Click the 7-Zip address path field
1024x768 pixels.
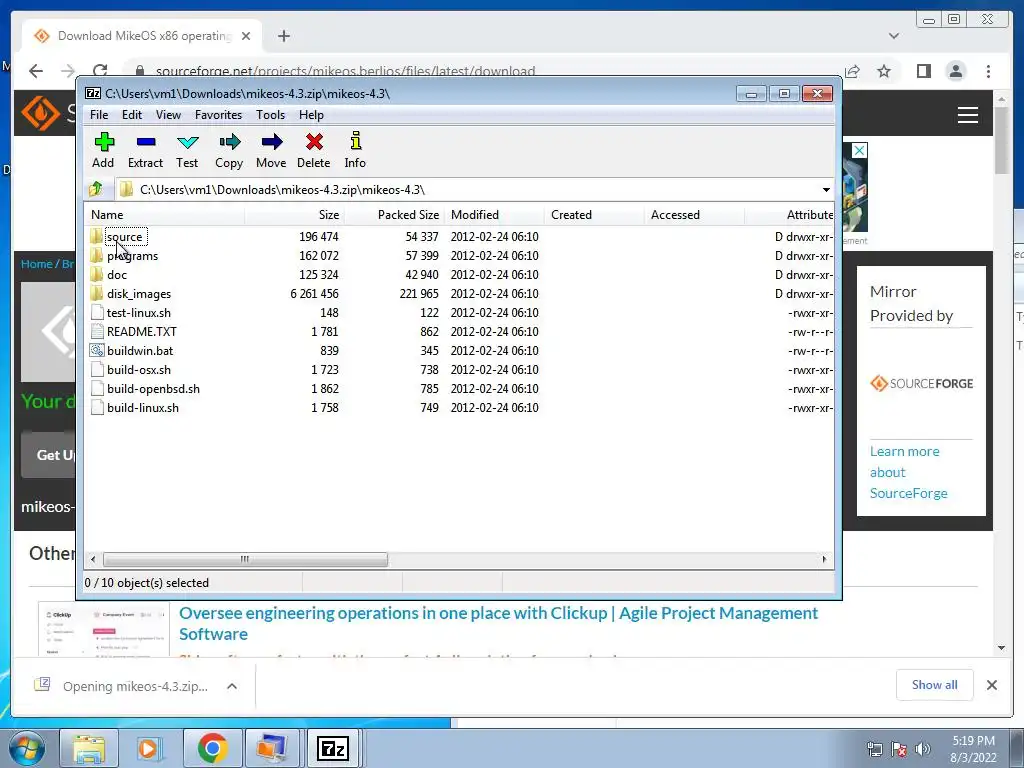point(467,189)
